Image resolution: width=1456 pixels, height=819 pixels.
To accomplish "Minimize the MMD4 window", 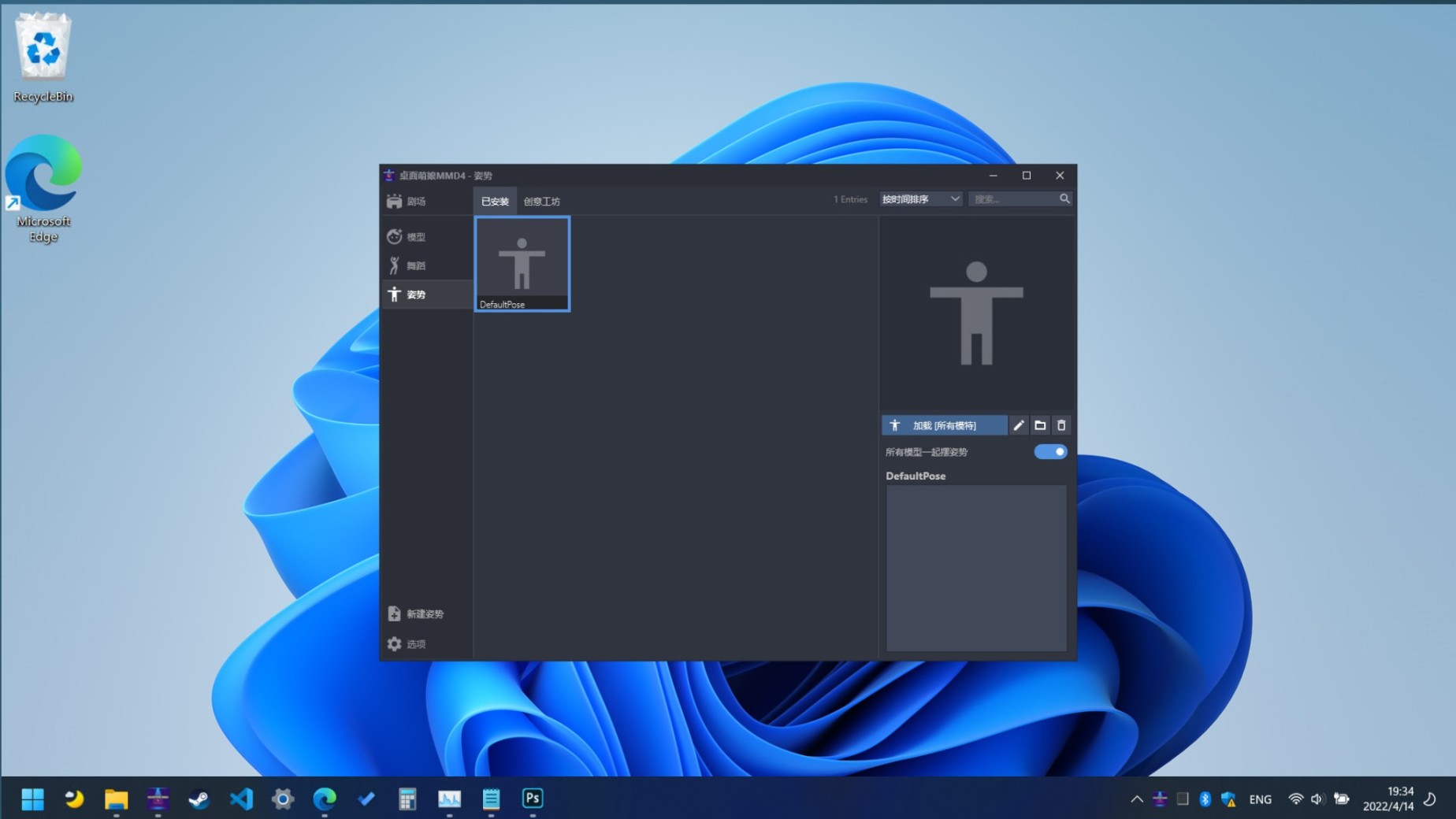I will pos(994,176).
